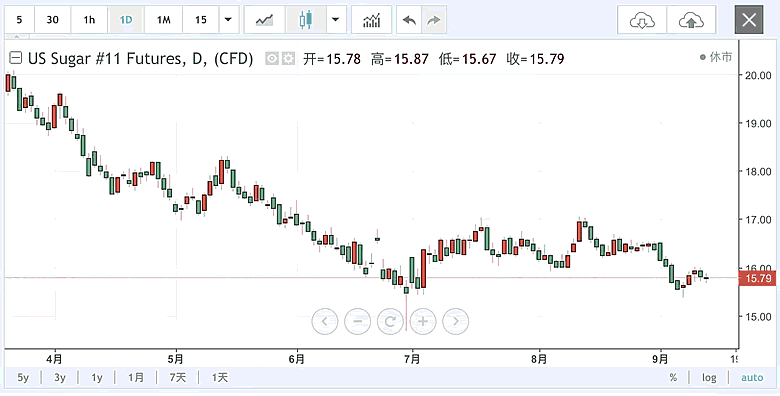The width and height of the screenshot is (780, 396).
Task: Open series settings gear icon
Action: pyautogui.click(x=289, y=59)
